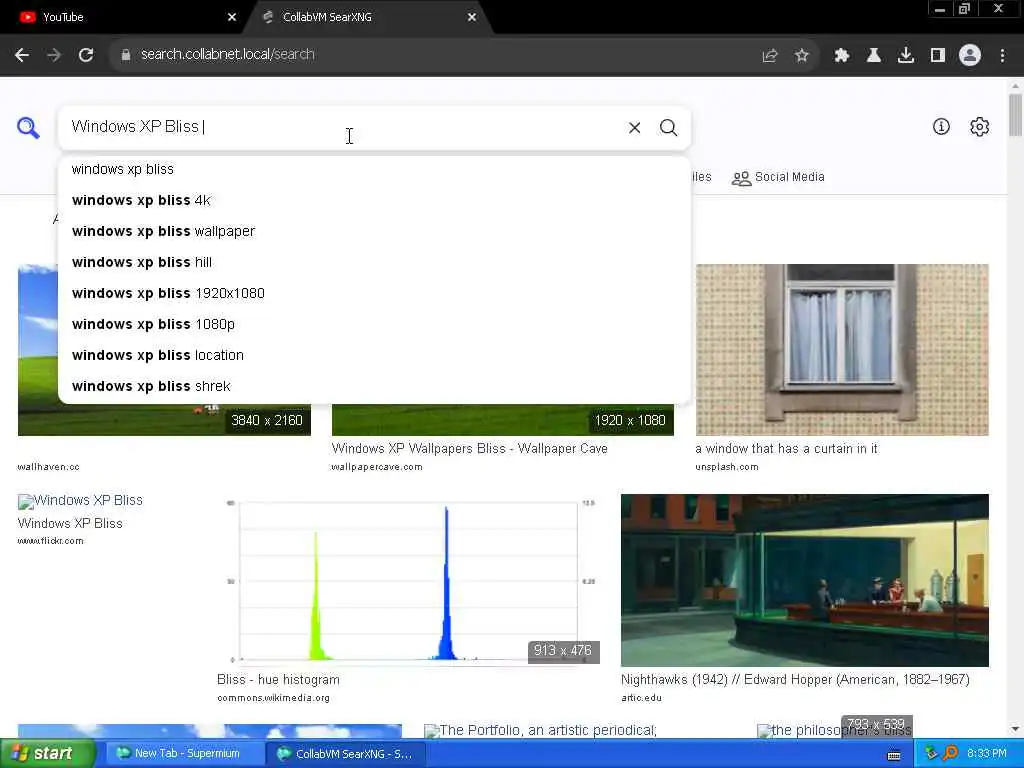Open the Nighthawks painting thumbnail
Image resolution: width=1024 pixels, height=768 pixels.
[x=805, y=580]
